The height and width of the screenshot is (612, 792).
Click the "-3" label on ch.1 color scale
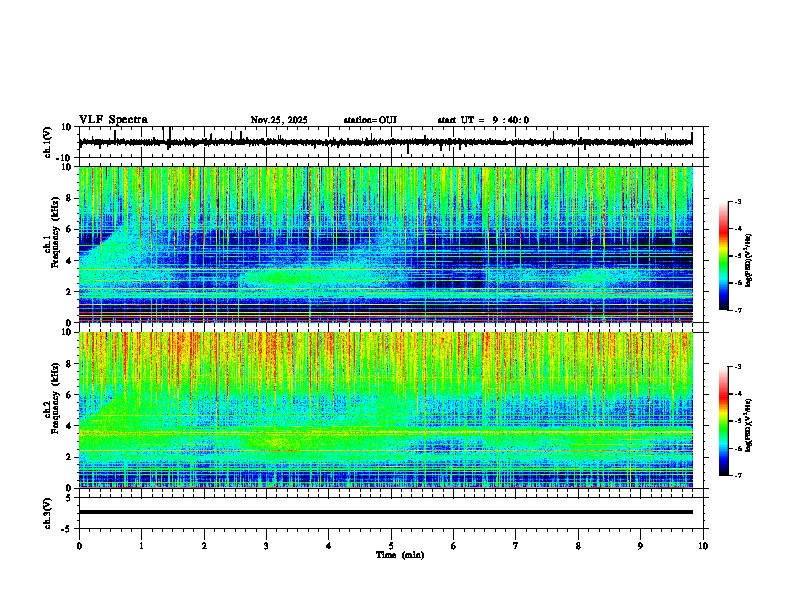coord(737,201)
